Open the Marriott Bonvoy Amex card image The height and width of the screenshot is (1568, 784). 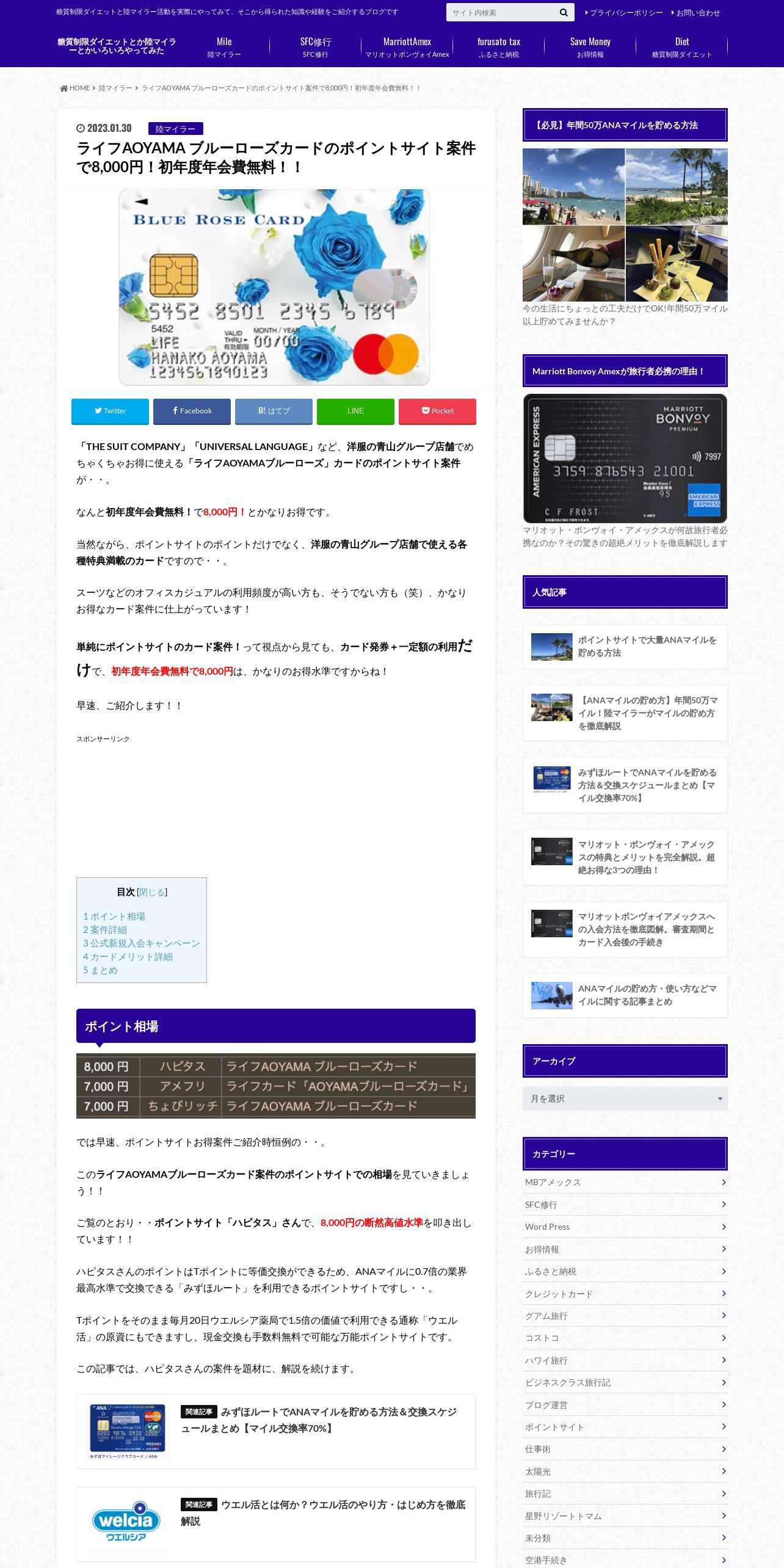coord(625,459)
